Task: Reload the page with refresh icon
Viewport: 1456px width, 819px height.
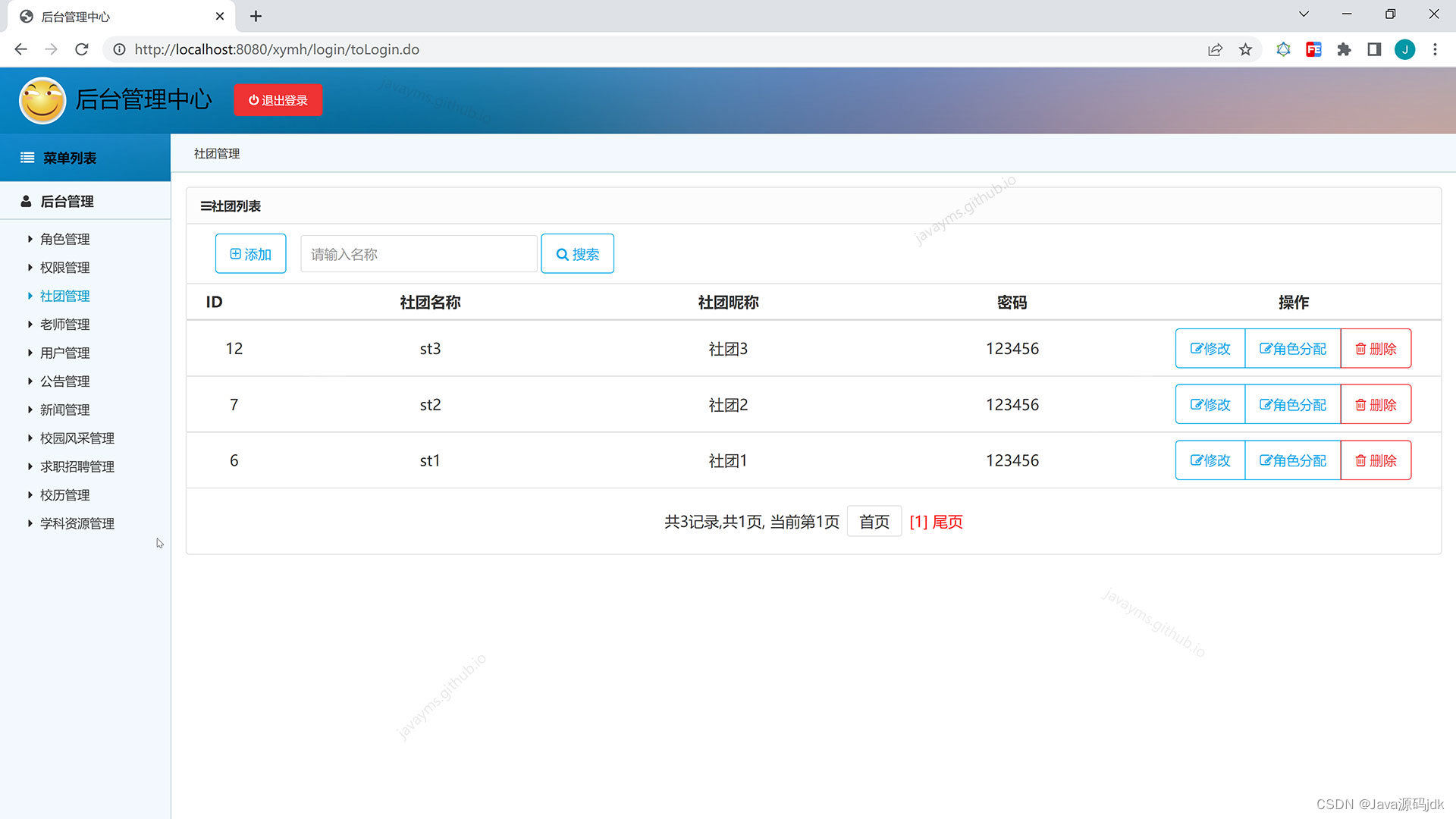Action: 82,49
